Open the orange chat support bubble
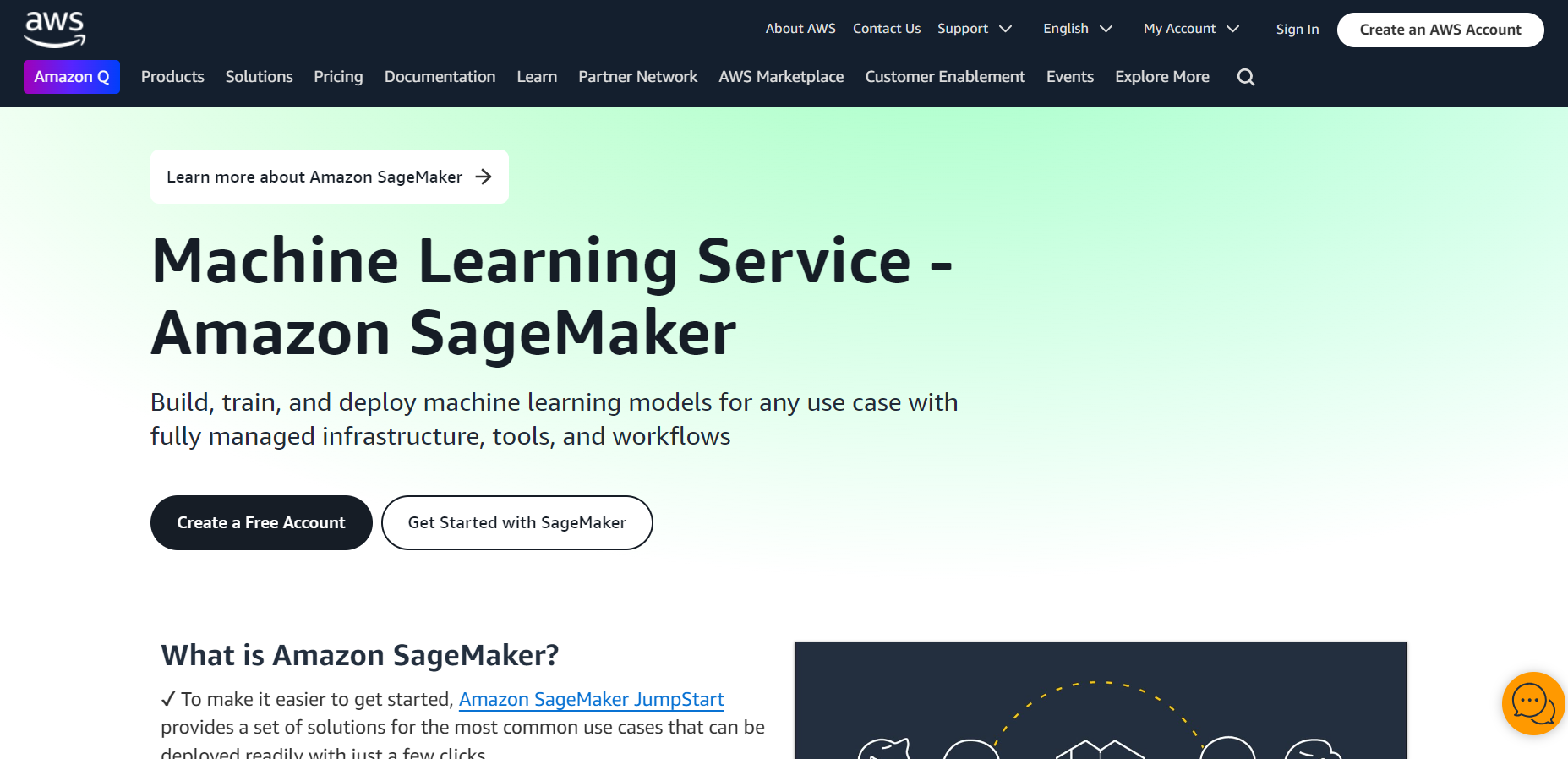Screen dimensions: 1568x759 click(1533, 703)
